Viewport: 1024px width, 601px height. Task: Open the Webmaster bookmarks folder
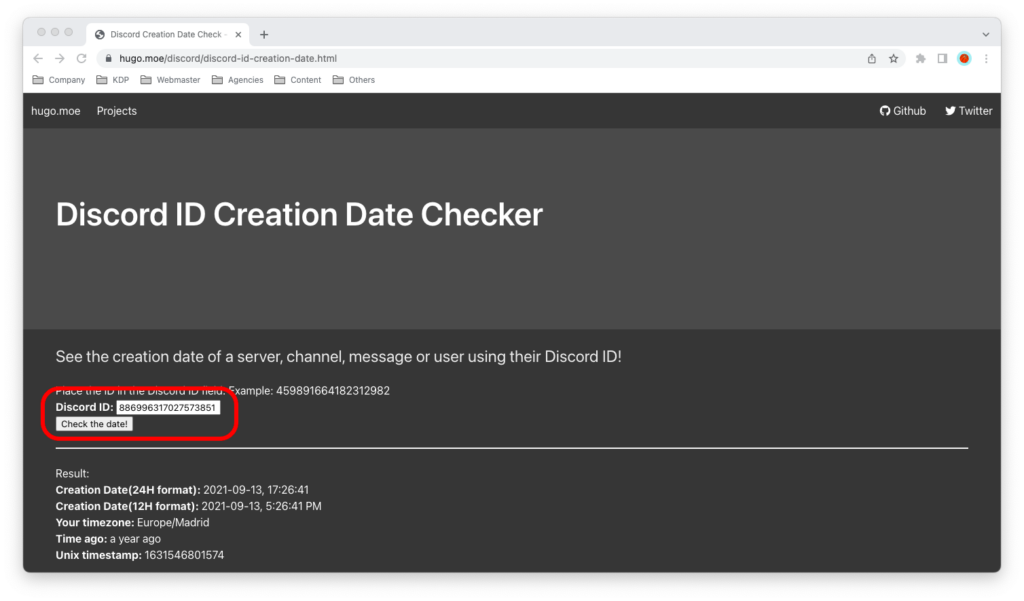click(x=170, y=80)
